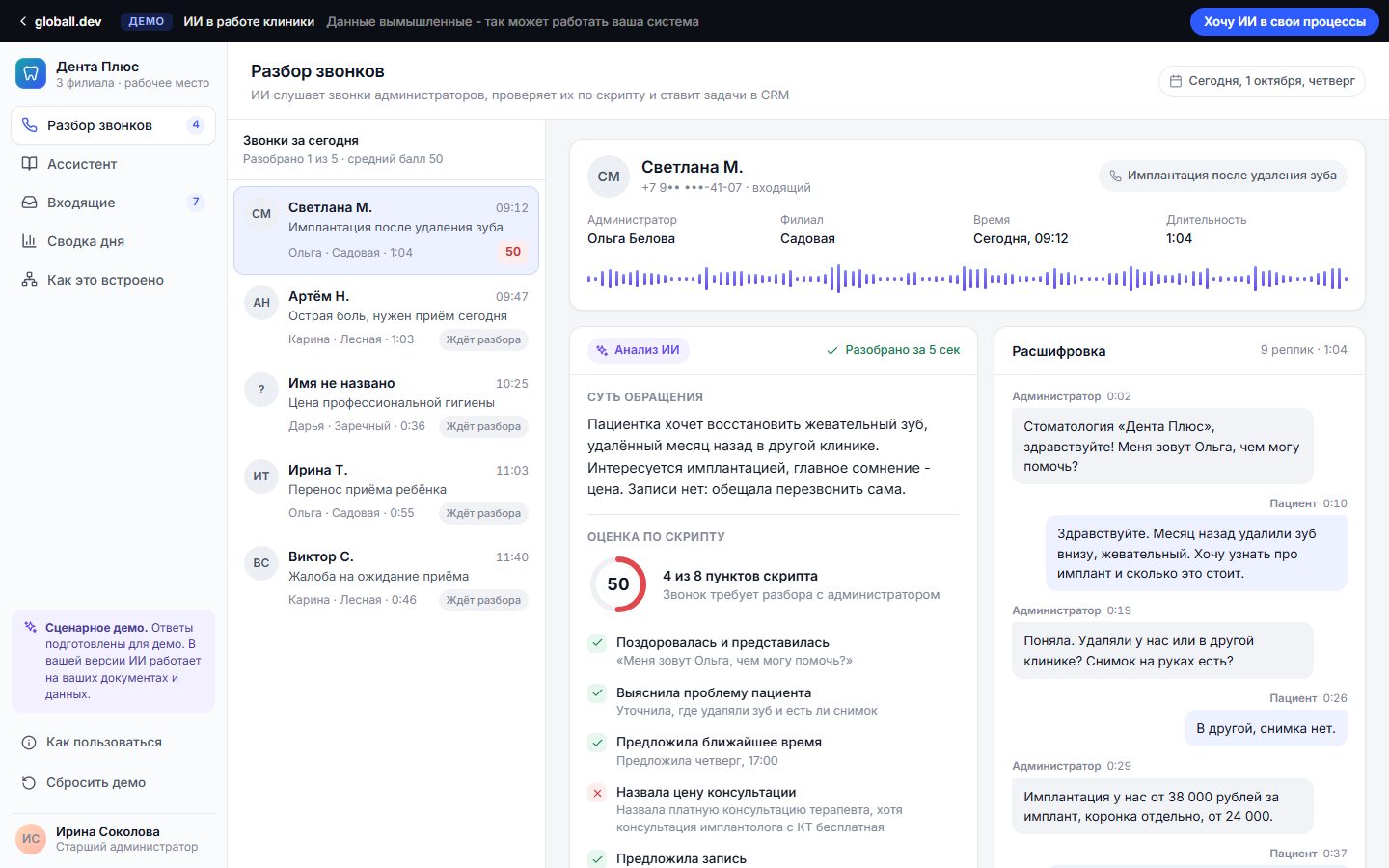Viewport: 1389px width, 868px height.
Task: Click the info icon beside Как пользоваться
Action: pos(29,743)
